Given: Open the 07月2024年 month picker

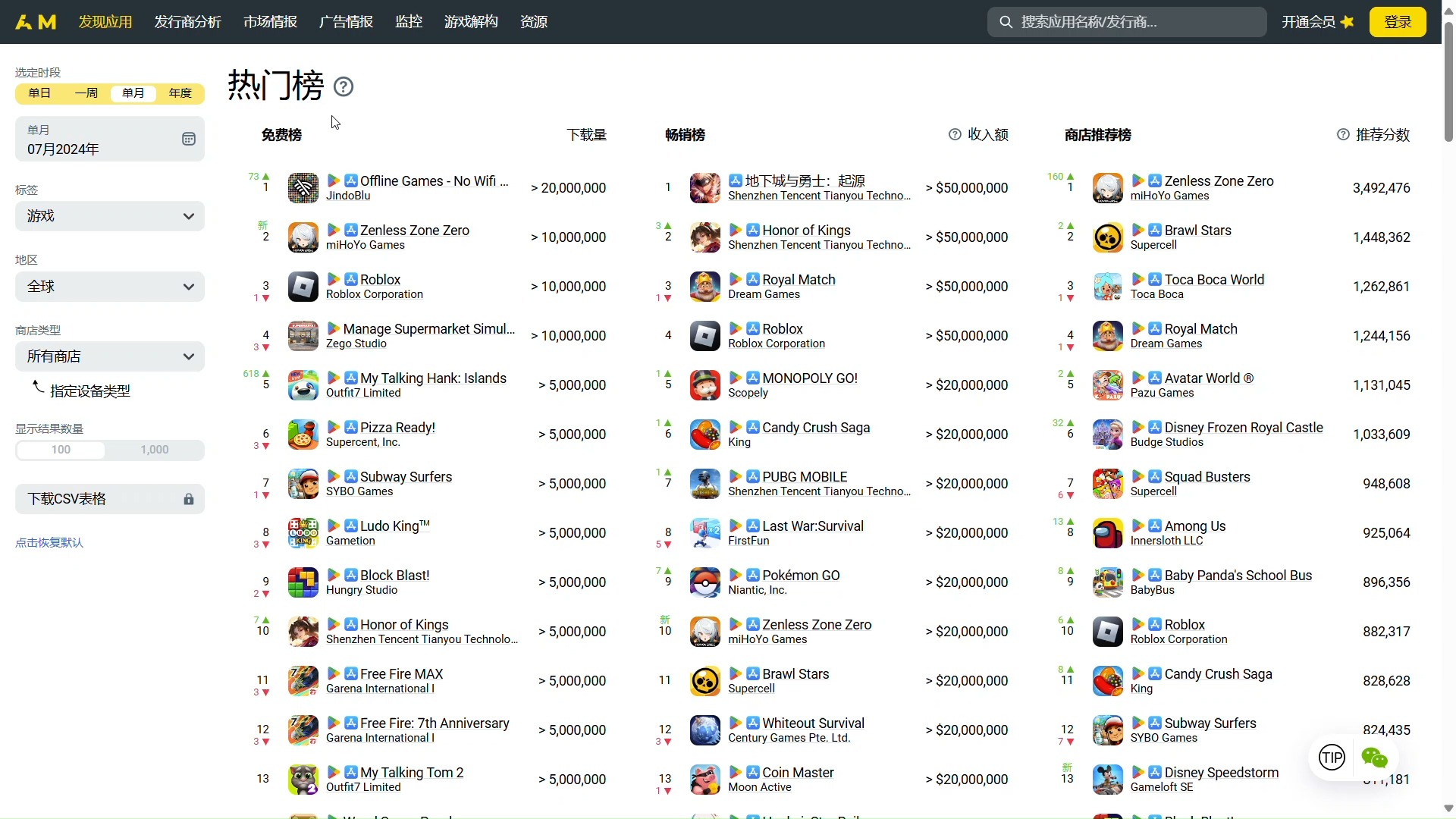Looking at the screenshot, I should (110, 139).
